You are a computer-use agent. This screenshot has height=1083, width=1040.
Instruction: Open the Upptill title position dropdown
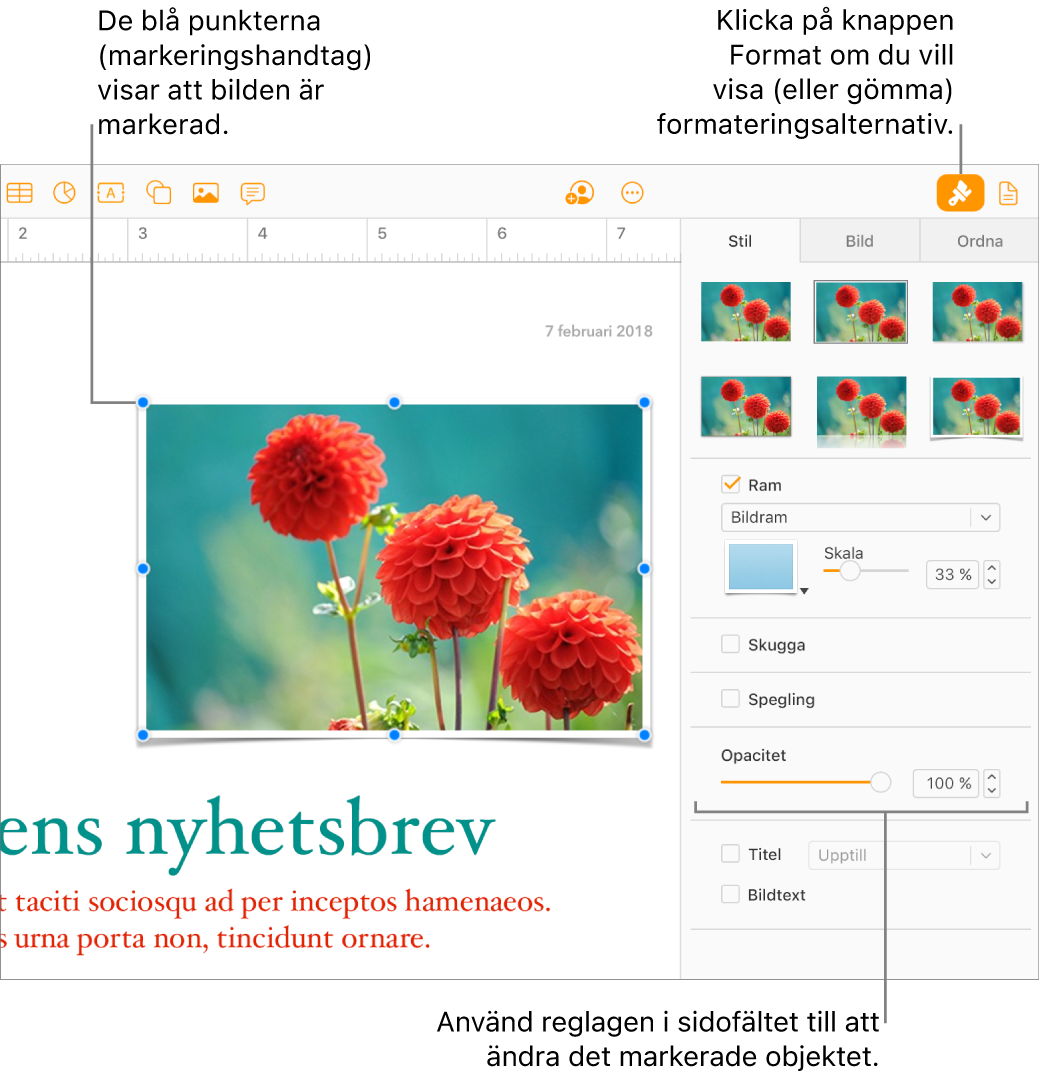(904, 855)
